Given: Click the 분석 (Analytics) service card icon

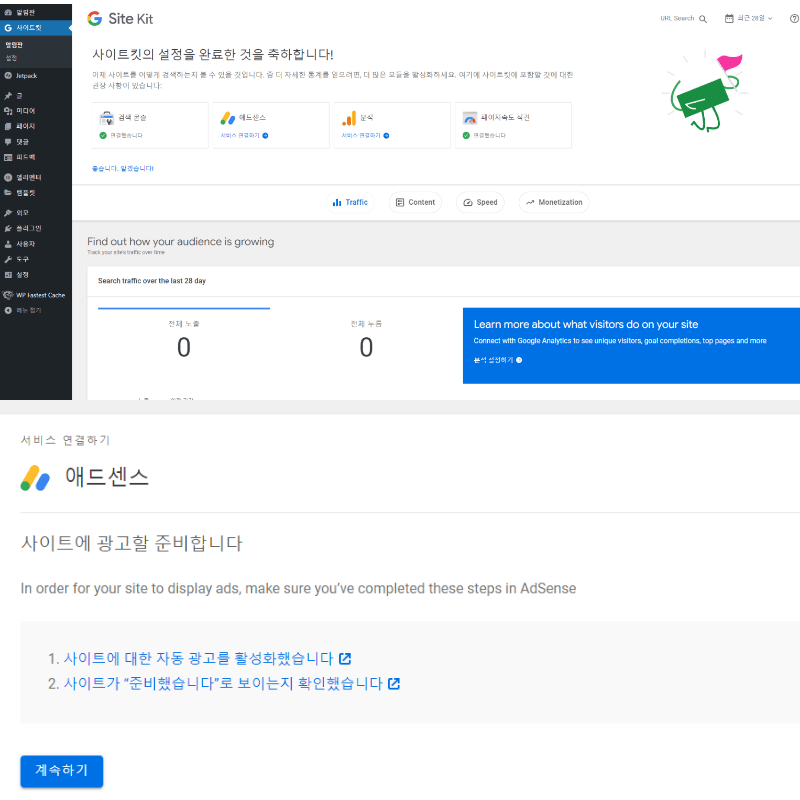Looking at the screenshot, I should (x=350, y=117).
